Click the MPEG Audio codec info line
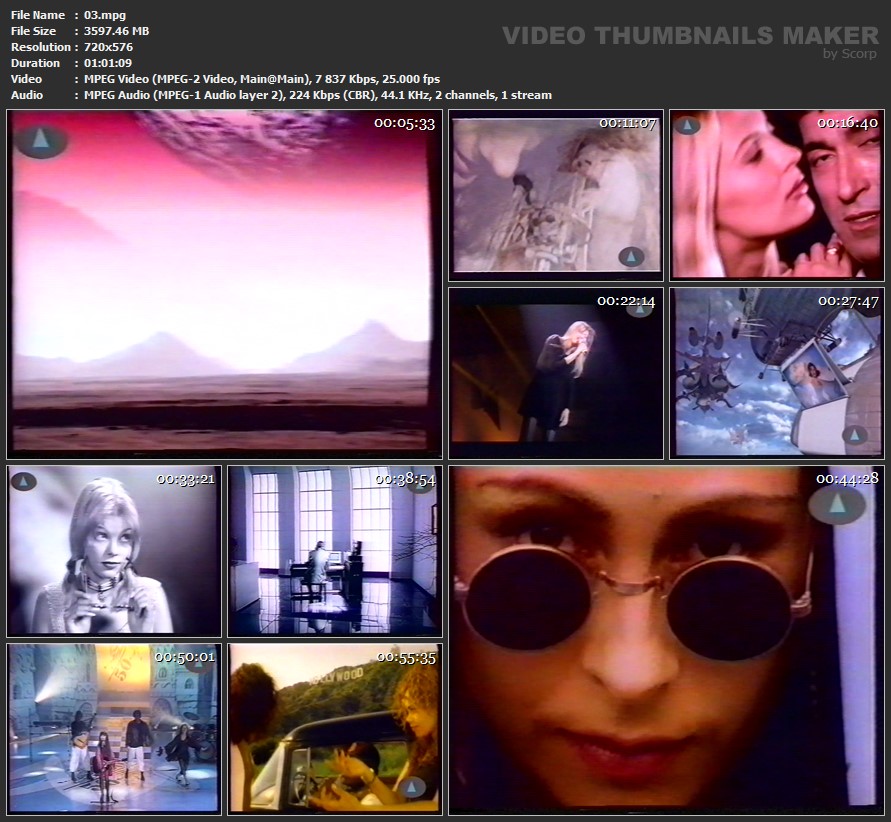This screenshot has height=822, width=891. coord(318,95)
